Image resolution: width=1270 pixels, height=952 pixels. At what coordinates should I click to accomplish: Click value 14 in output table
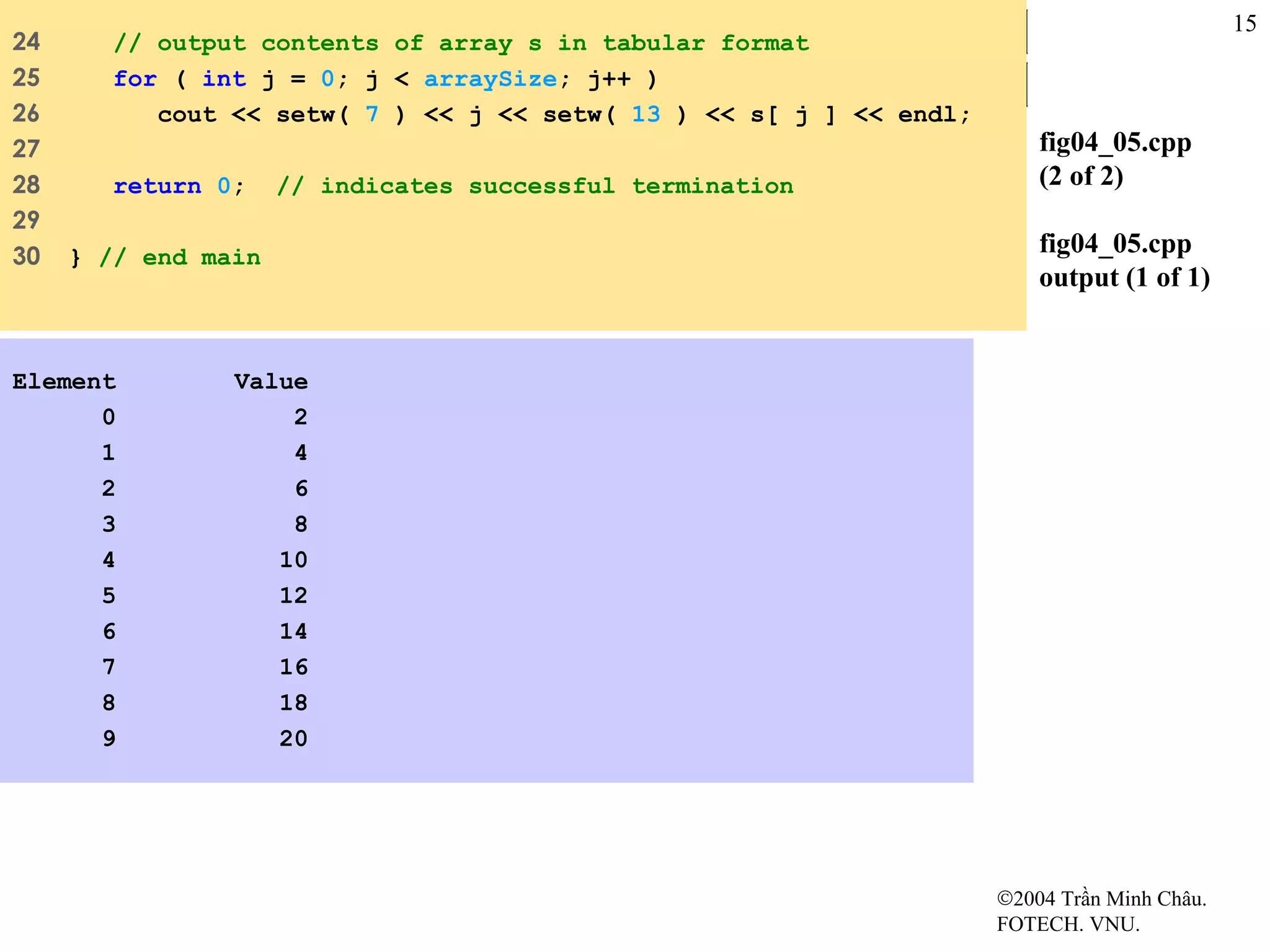293,631
